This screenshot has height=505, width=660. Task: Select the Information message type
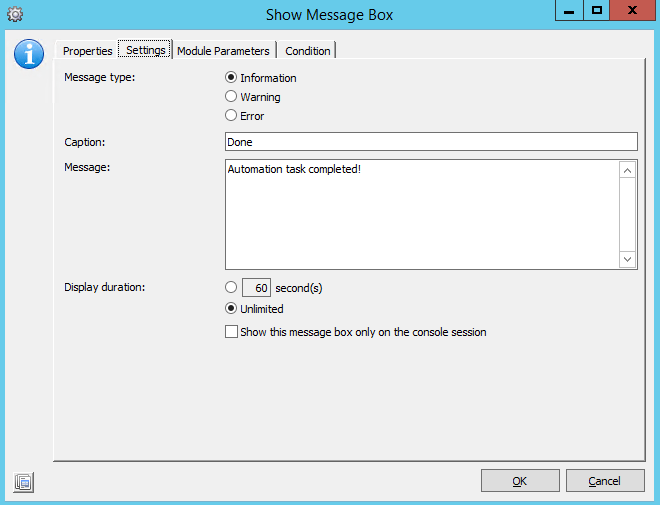pyautogui.click(x=231, y=78)
